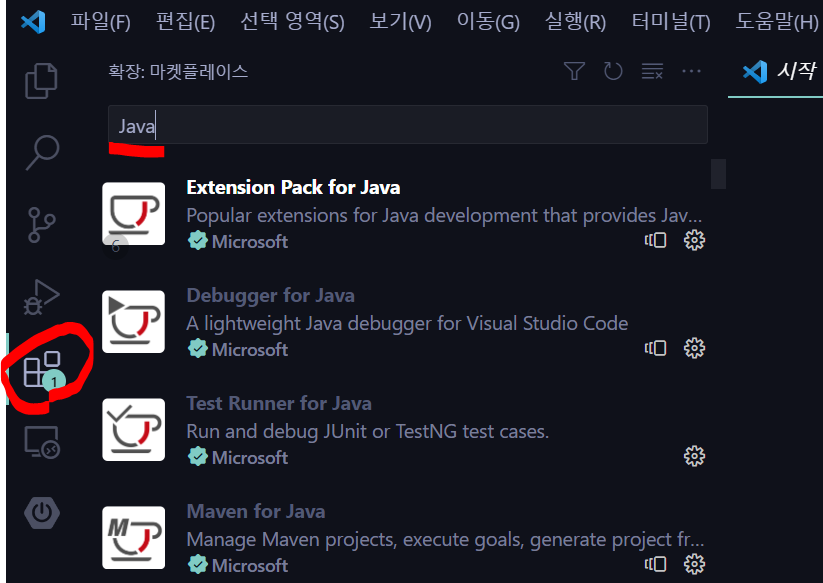Image resolution: width=823 pixels, height=583 pixels.
Task: Open the Search view in activity bar
Action: pos(42,152)
